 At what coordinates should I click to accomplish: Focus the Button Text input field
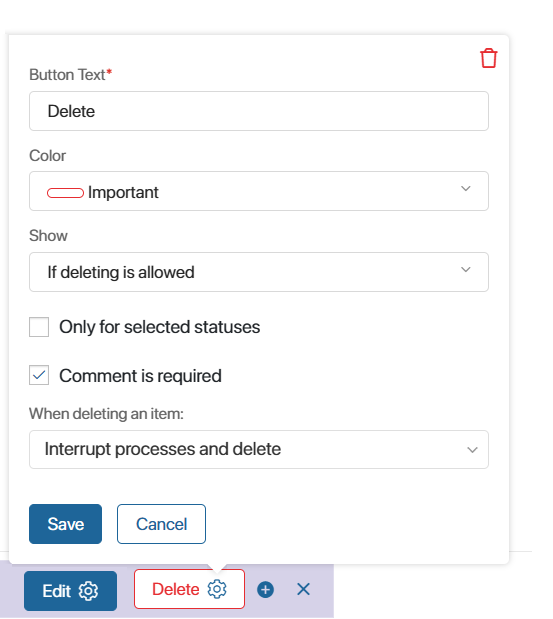click(259, 111)
